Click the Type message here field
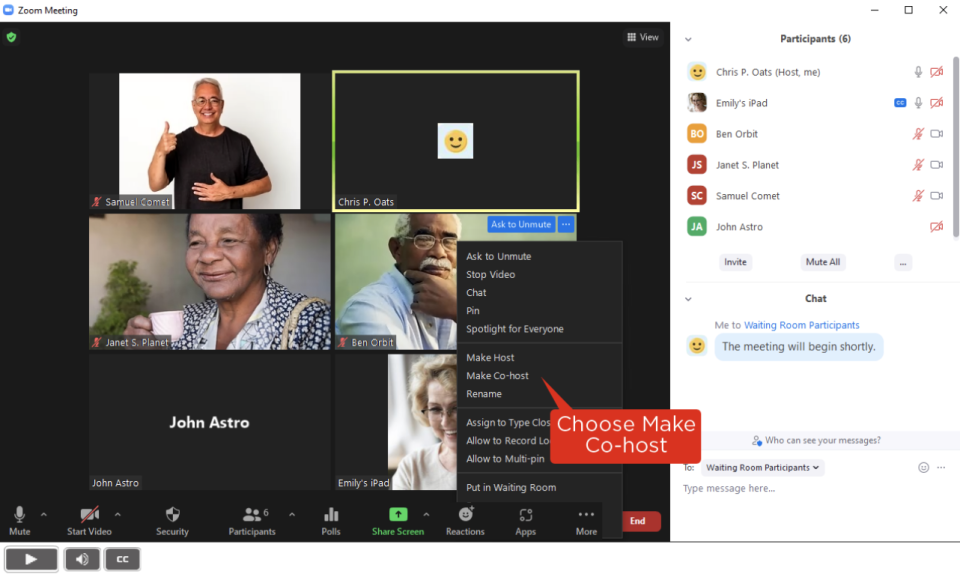Image resolution: width=960 pixels, height=574 pixels. (800, 489)
